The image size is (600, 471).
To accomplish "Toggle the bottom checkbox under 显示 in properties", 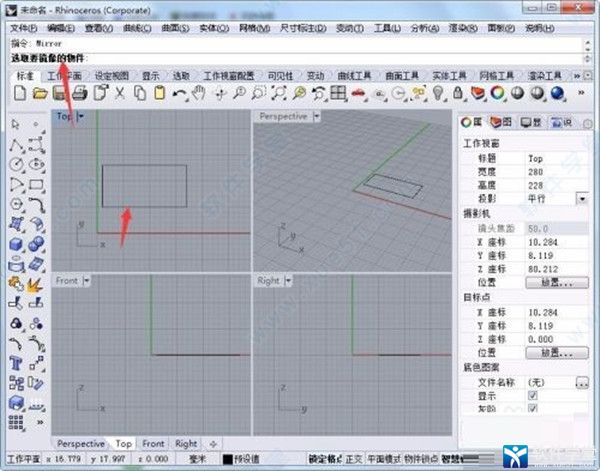I will pyautogui.click(x=532, y=408).
